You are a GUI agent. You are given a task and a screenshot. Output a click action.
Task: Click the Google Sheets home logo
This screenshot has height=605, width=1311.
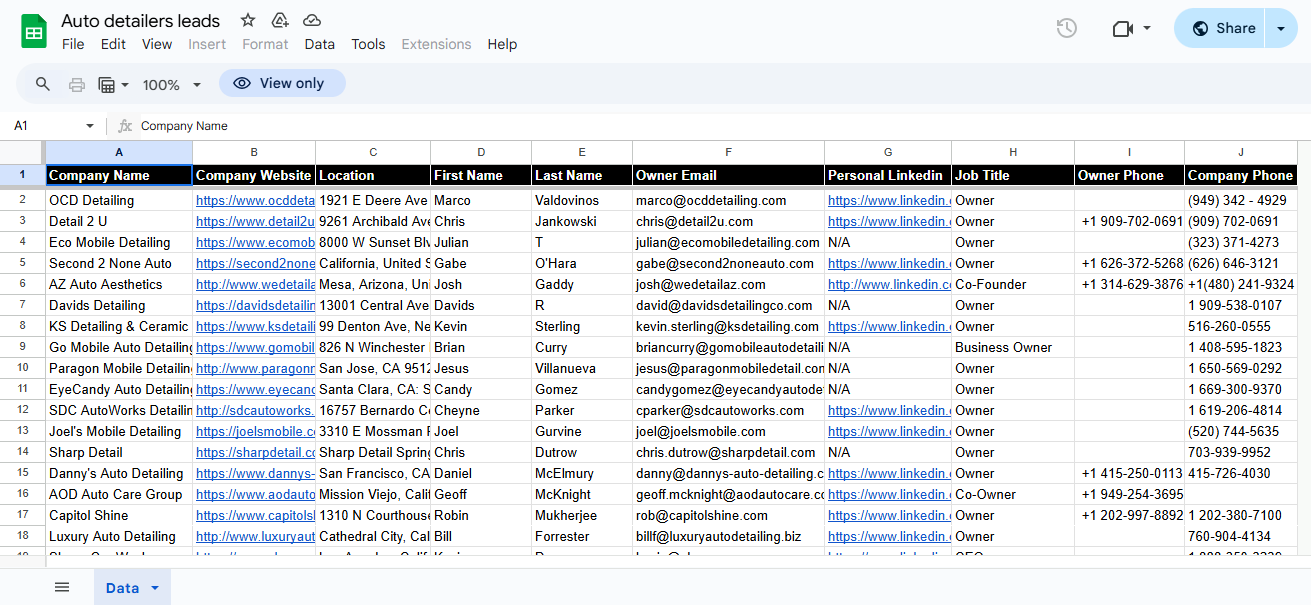point(35,31)
